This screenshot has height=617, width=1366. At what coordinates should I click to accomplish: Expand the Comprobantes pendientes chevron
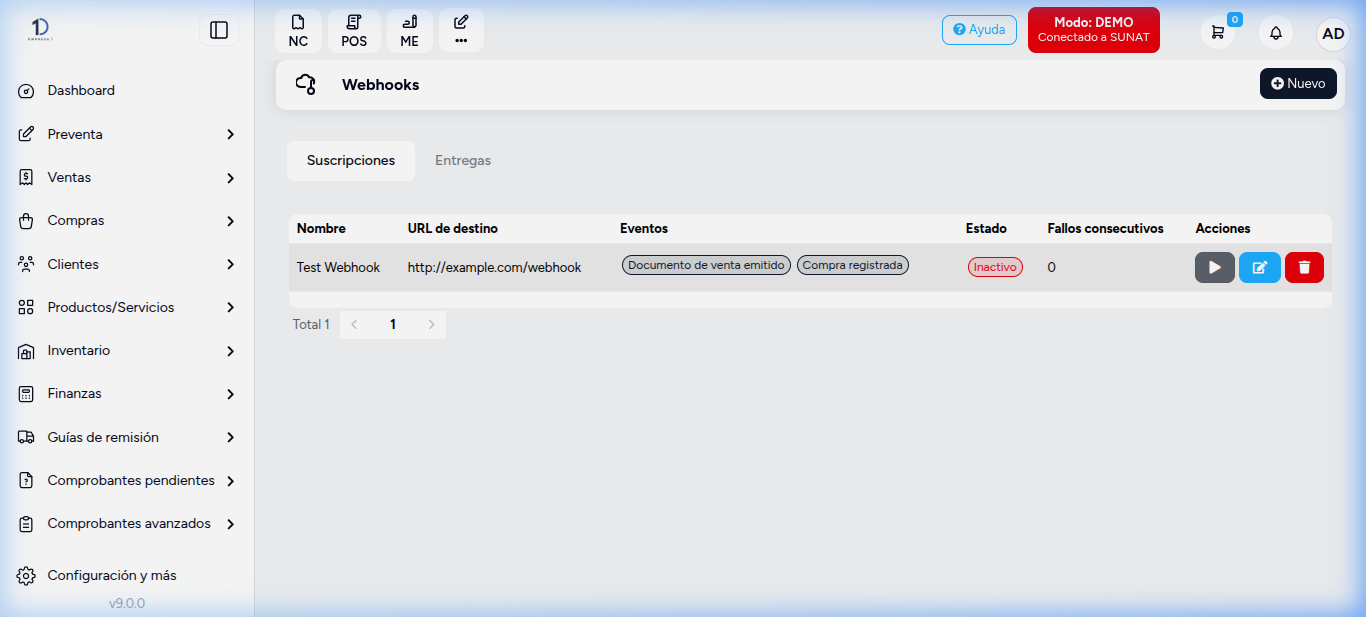230,481
